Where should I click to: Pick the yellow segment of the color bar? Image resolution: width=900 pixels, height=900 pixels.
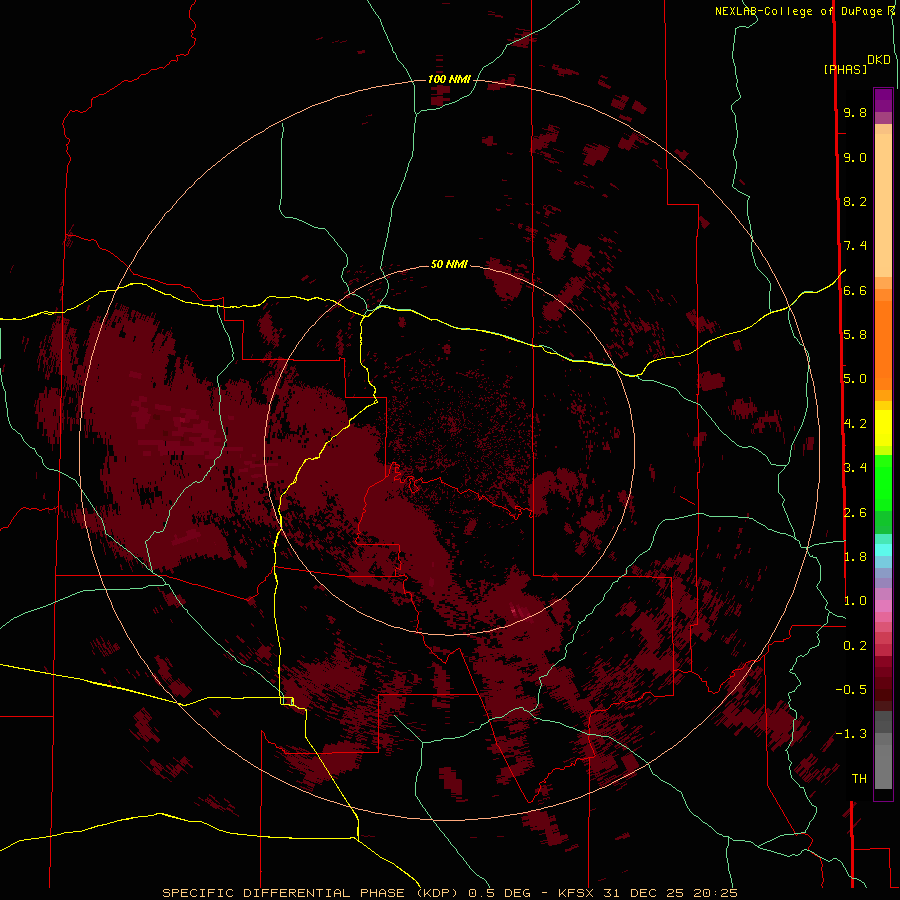pyautogui.click(x=883, y=428)
